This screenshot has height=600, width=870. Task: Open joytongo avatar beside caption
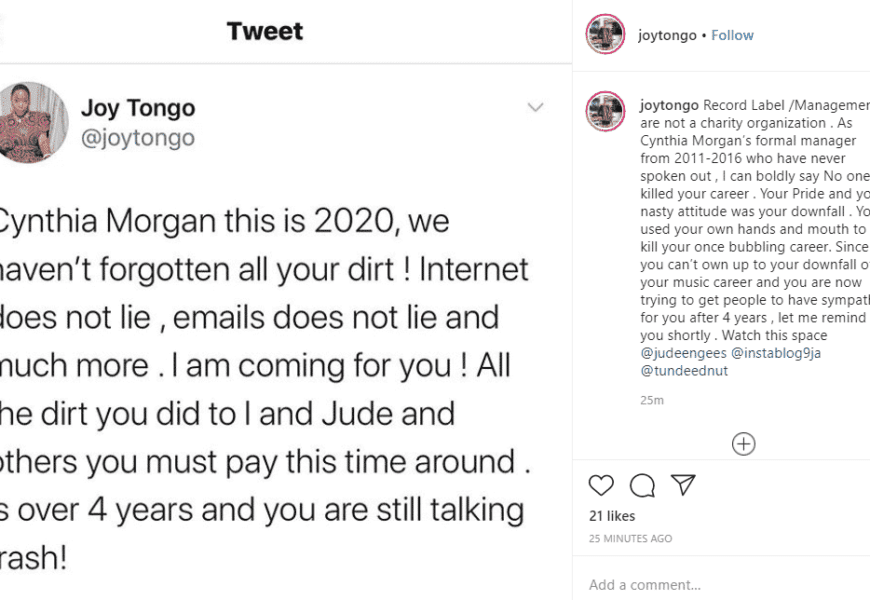coord(605,111)
